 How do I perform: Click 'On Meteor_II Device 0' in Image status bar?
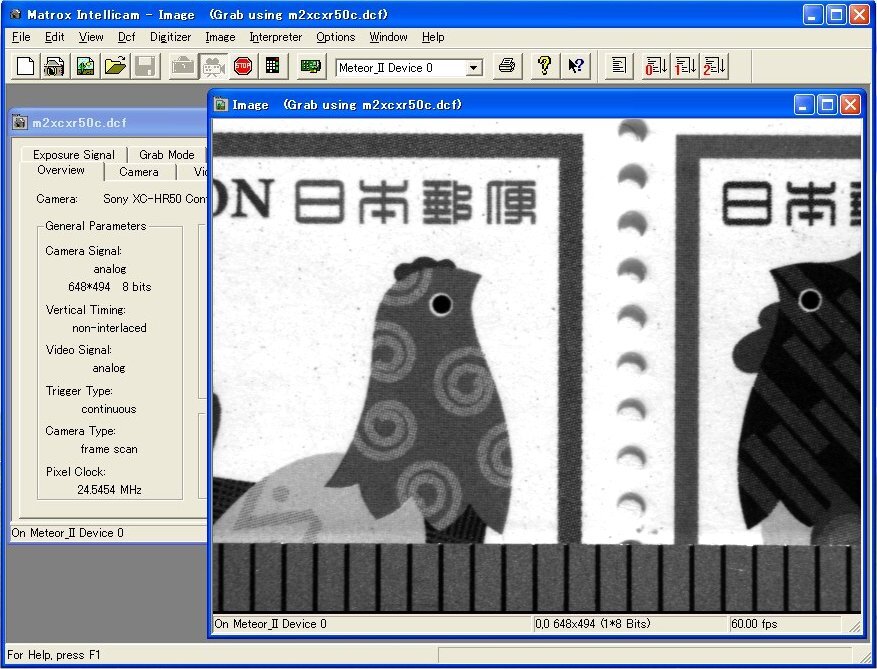click(x=271, y=624)
